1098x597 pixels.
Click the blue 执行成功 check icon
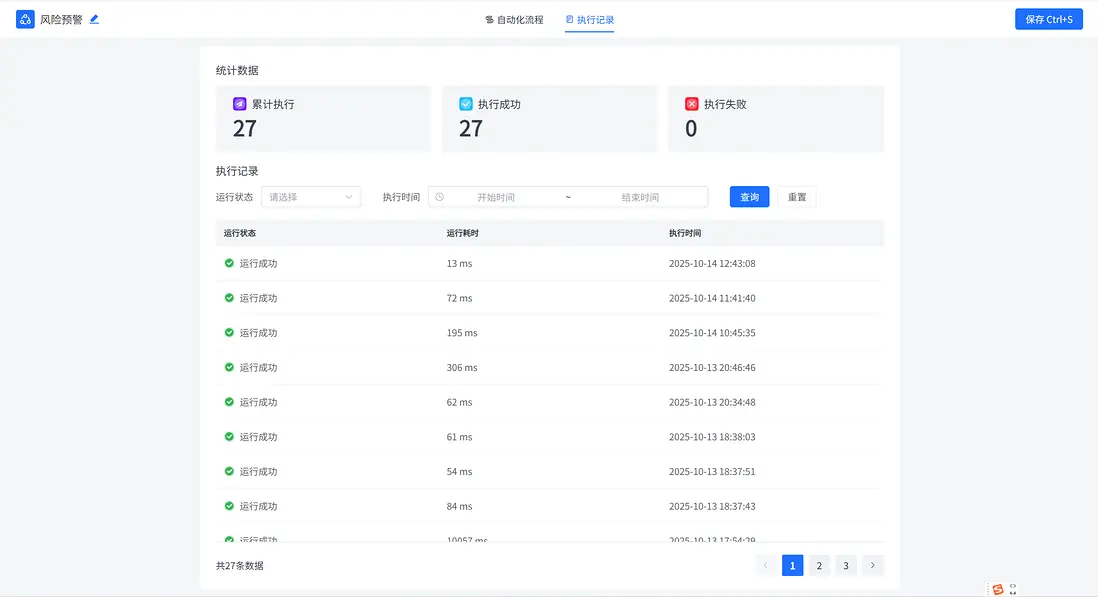pos(466,104)
